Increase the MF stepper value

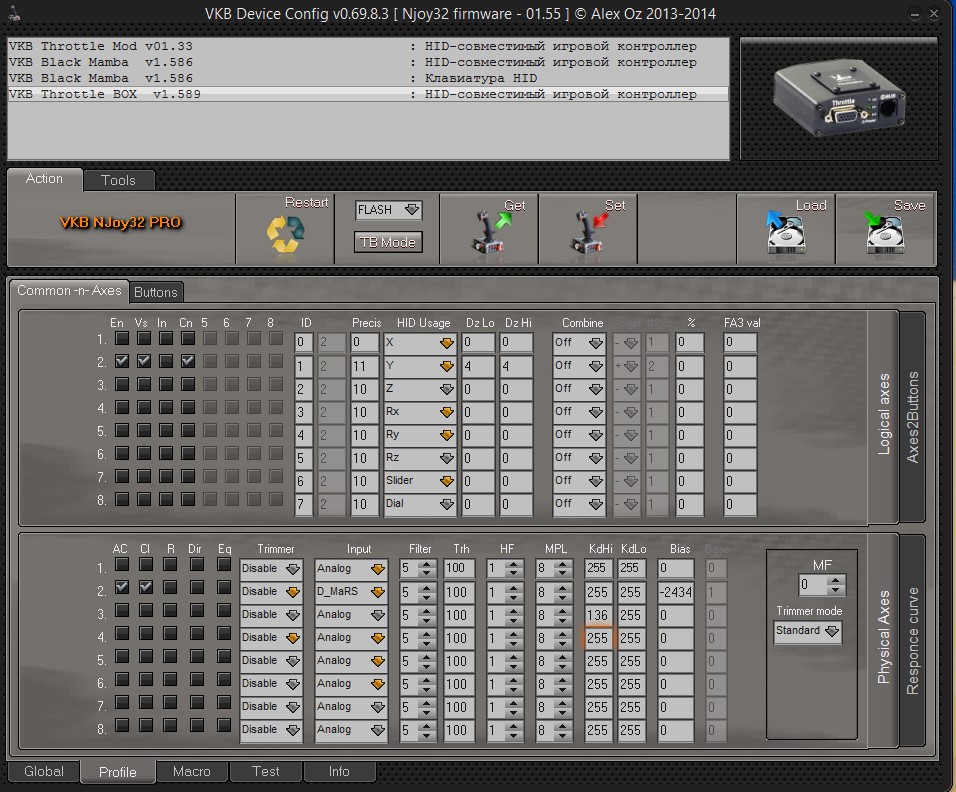pos(836,580)
